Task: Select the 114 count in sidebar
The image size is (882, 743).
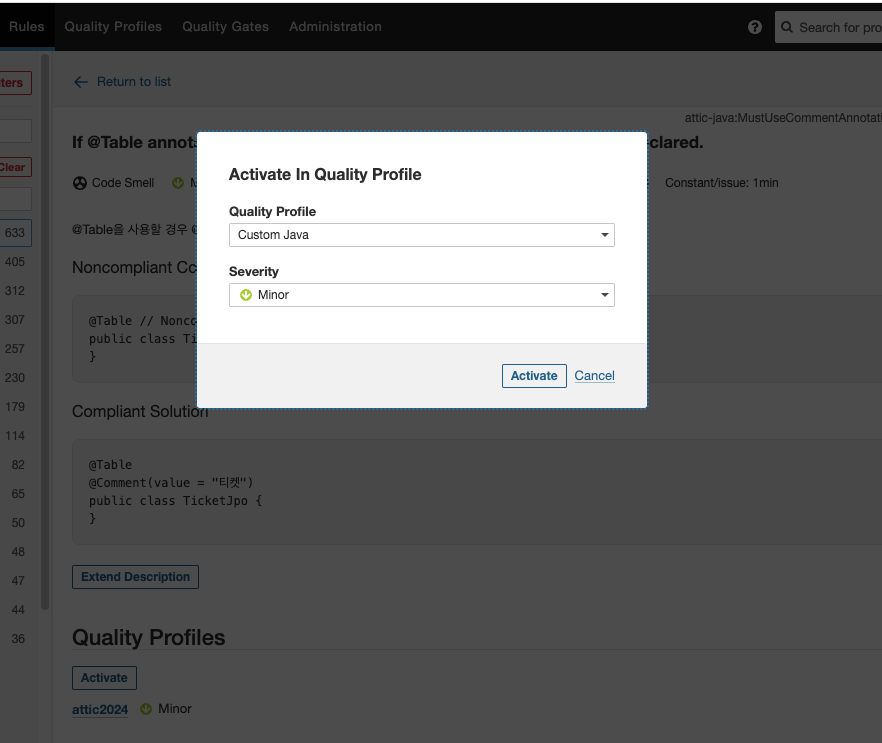Action: pyautogui.click(x=15, y=436)
